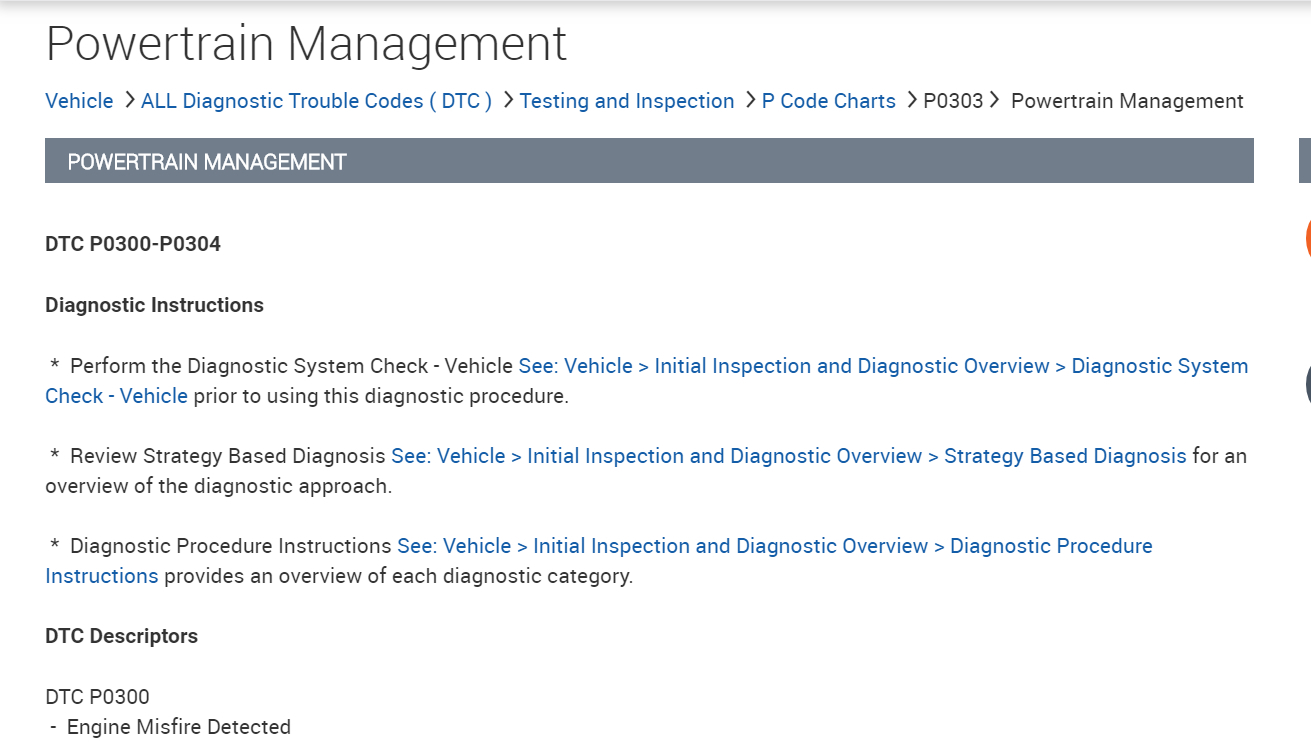Click the chevron arrow before P0303
Viewport: 1311px width, 754px height.
pos(912,100)
